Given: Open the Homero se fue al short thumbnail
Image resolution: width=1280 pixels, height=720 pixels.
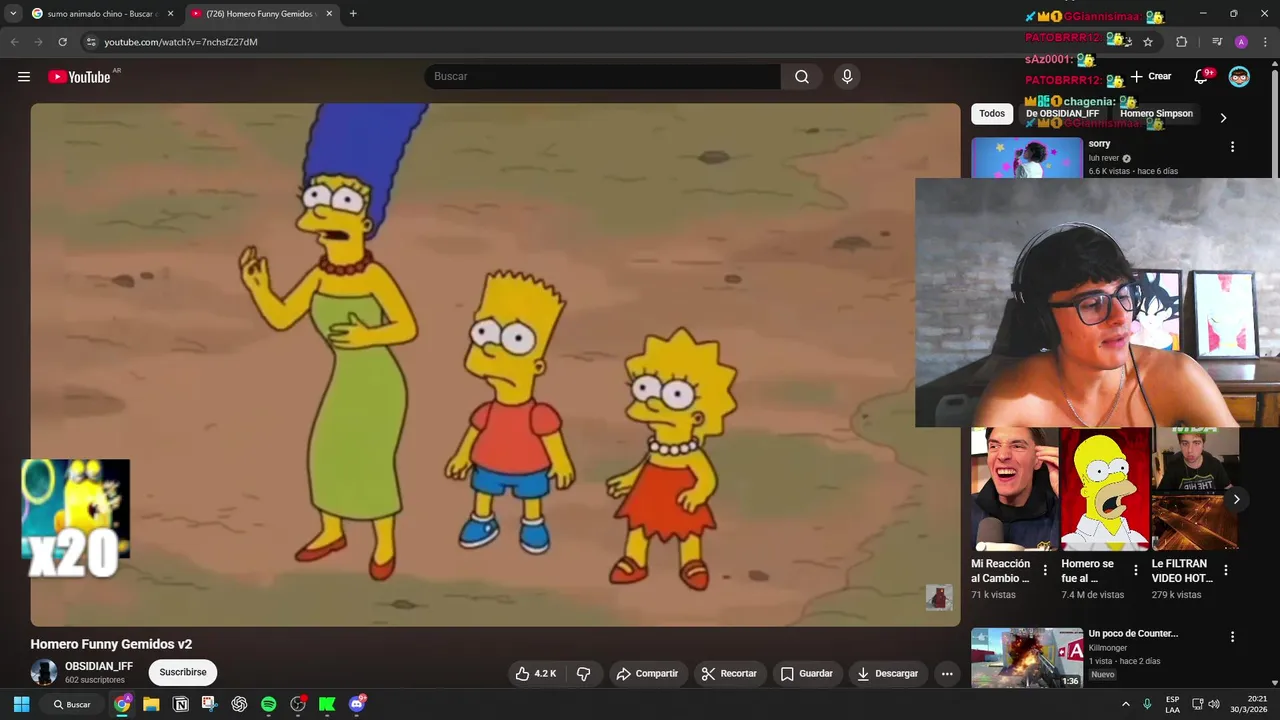Looking at the screenshot, I should tap(1105, 489).
